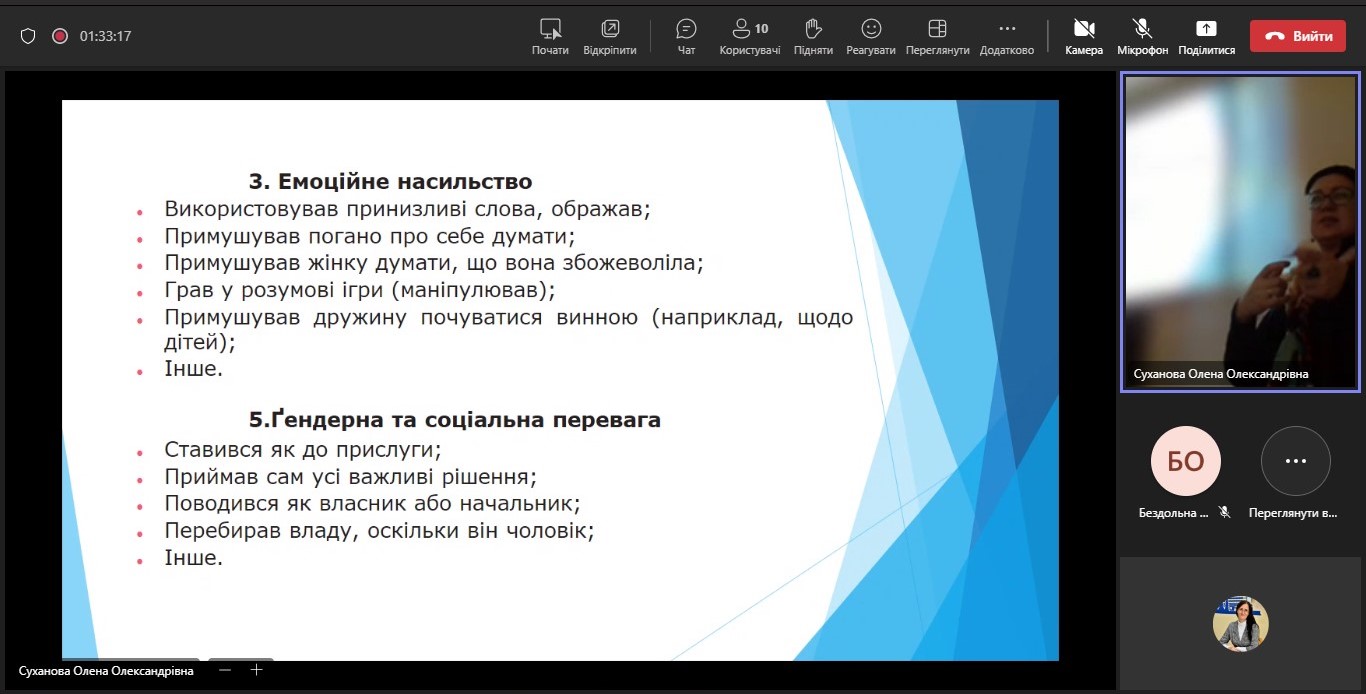Click the БО participant avatar
Screen dimensions: 1366x694
click(1185, 461)
